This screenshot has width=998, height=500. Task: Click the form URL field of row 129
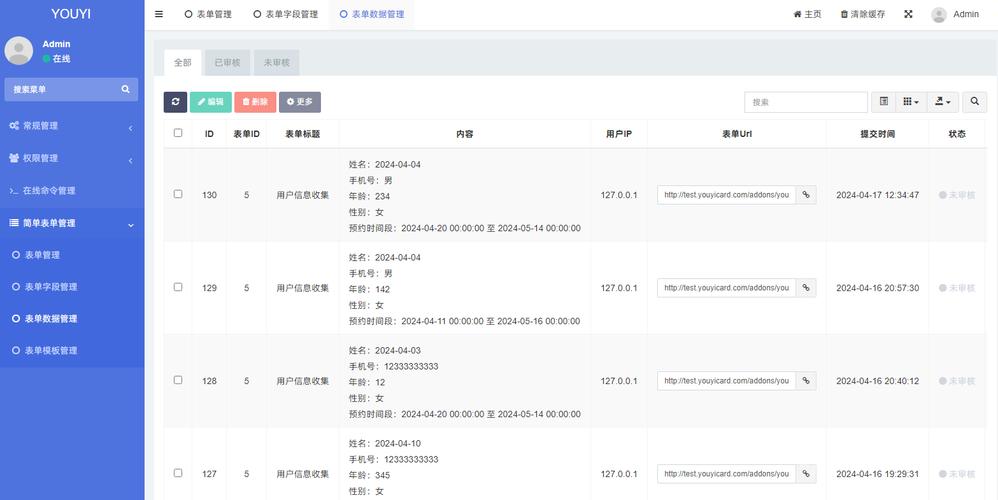726,288
